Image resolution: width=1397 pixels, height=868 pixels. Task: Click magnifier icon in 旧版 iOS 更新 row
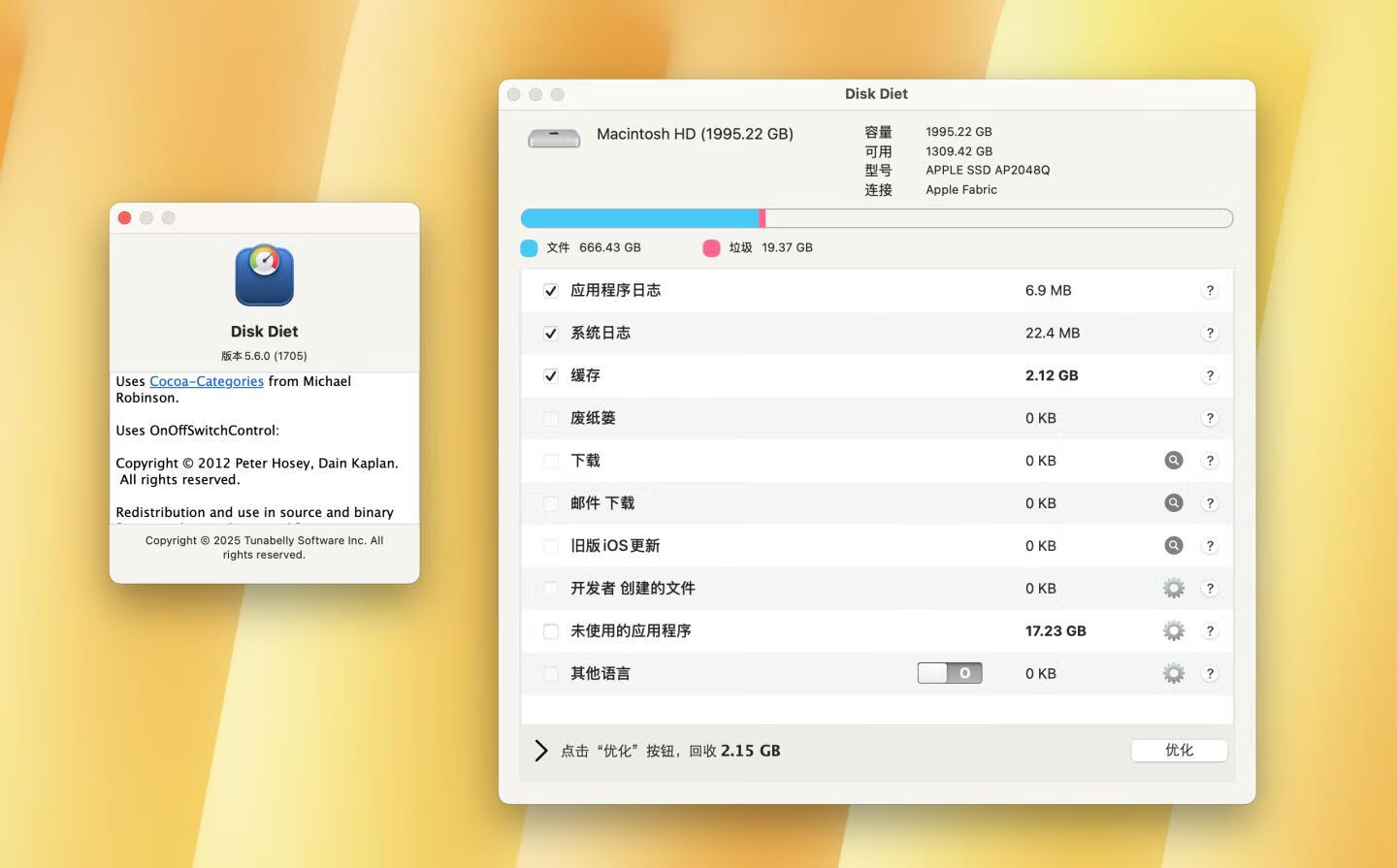pos(1174,546)
